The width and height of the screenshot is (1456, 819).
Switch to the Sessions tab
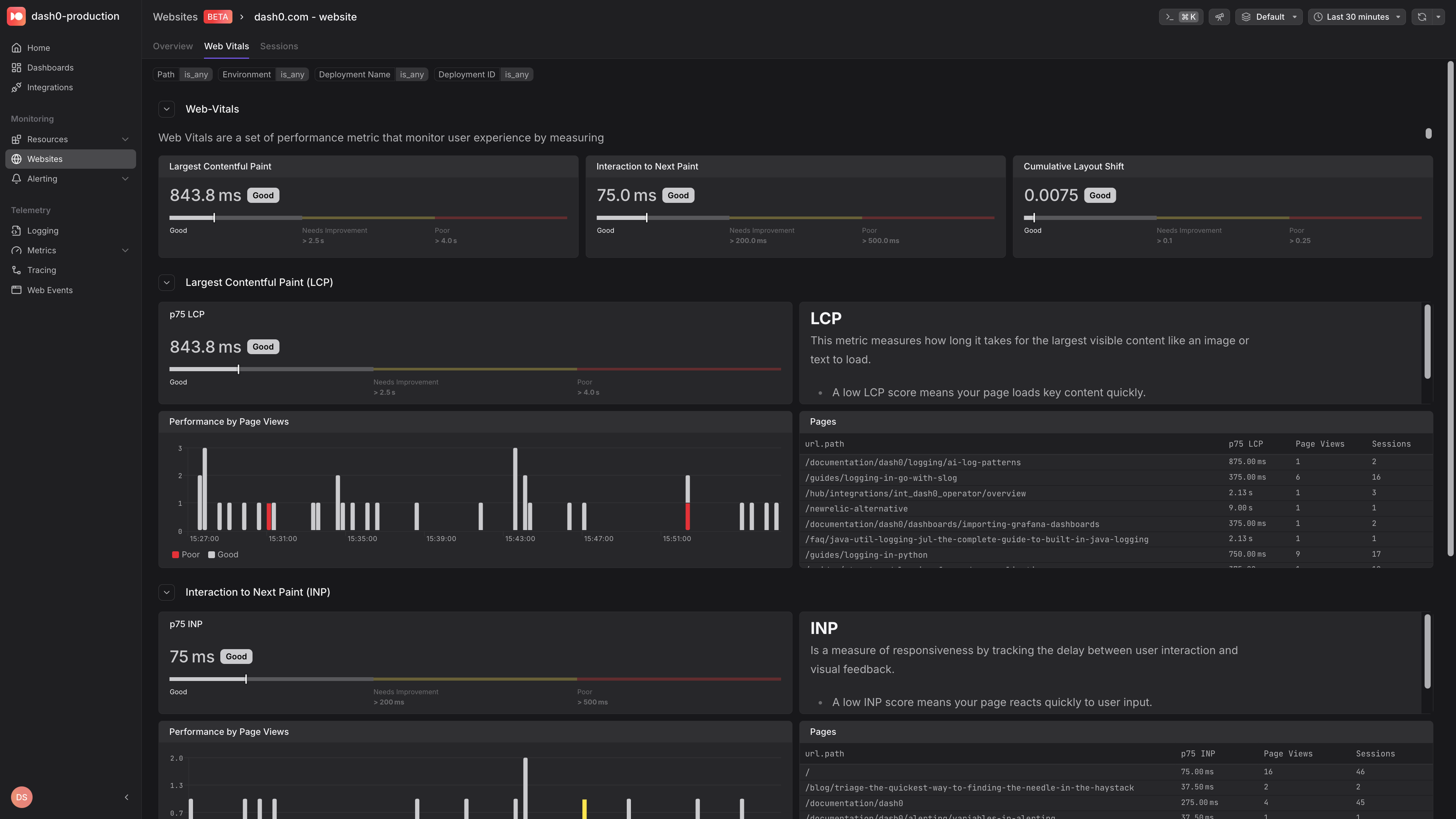[279, 46]
